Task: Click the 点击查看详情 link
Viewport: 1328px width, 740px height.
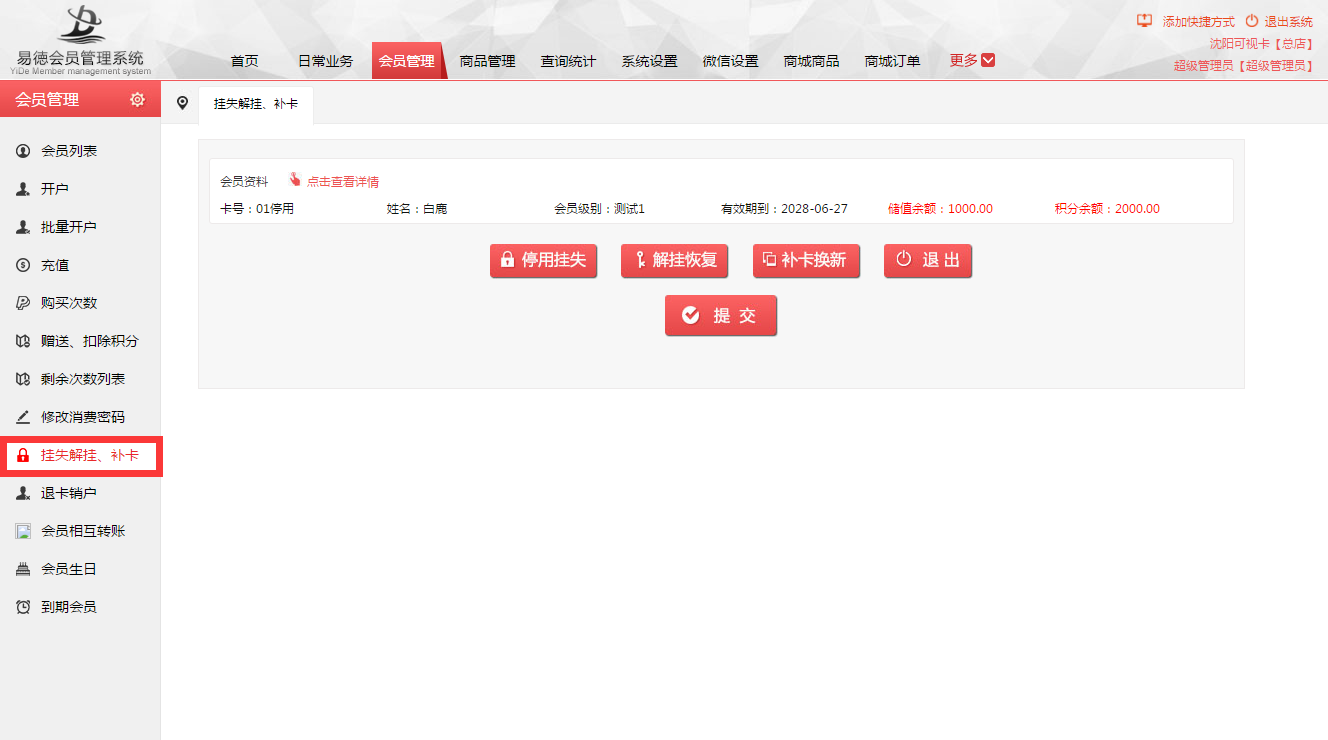Action: [343, 182]
